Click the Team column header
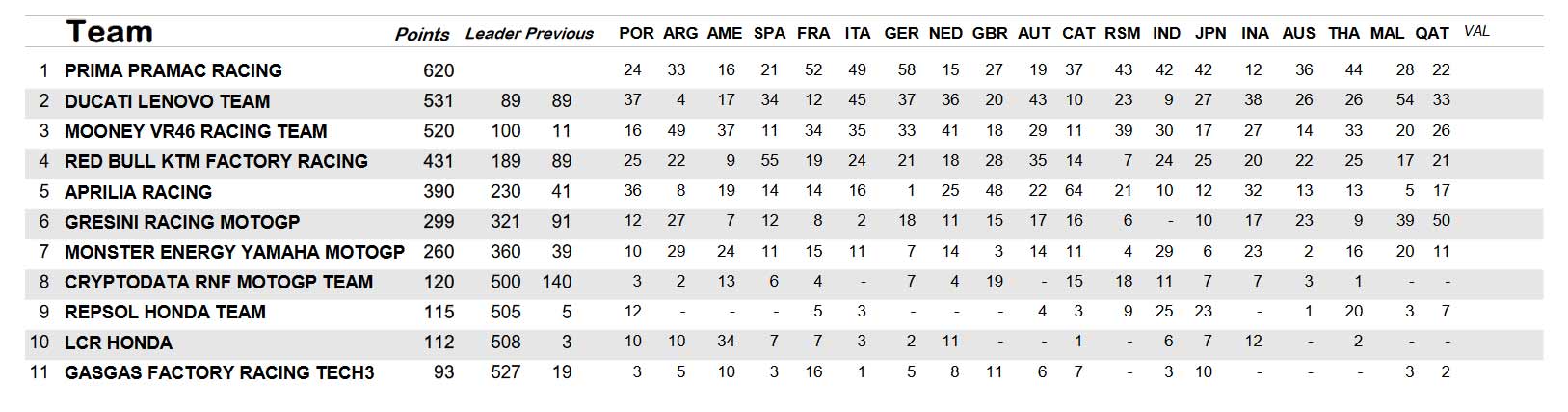Viewport: 1568px width, 412px height. 109,32
